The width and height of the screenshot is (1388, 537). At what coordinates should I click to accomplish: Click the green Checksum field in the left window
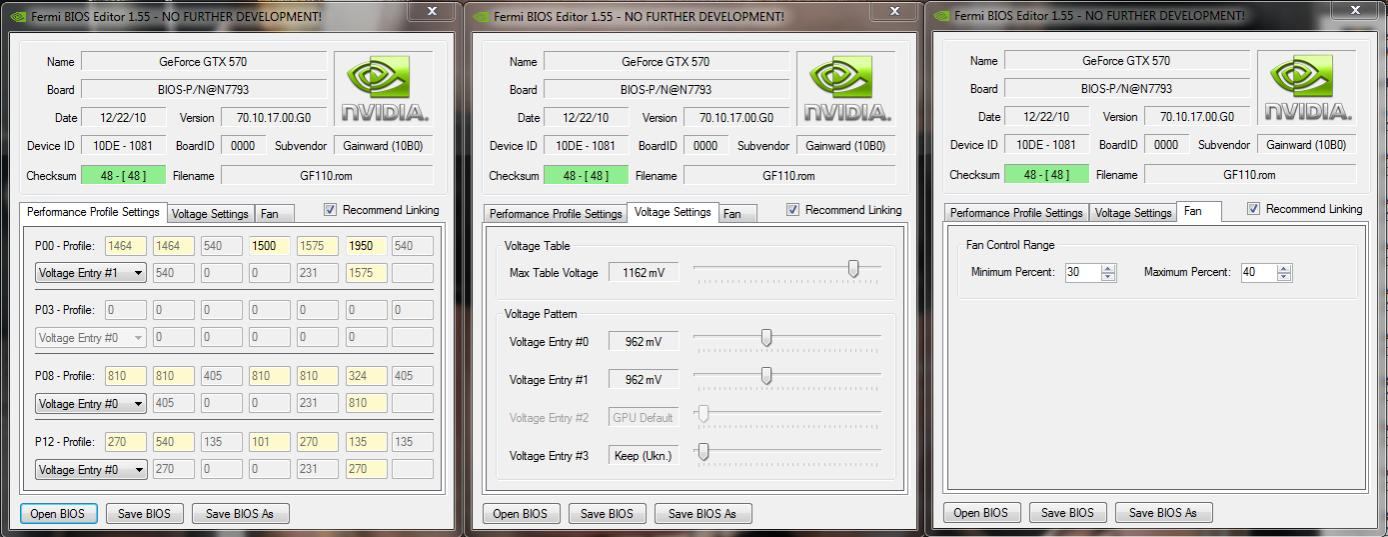[x=123, y=176]
